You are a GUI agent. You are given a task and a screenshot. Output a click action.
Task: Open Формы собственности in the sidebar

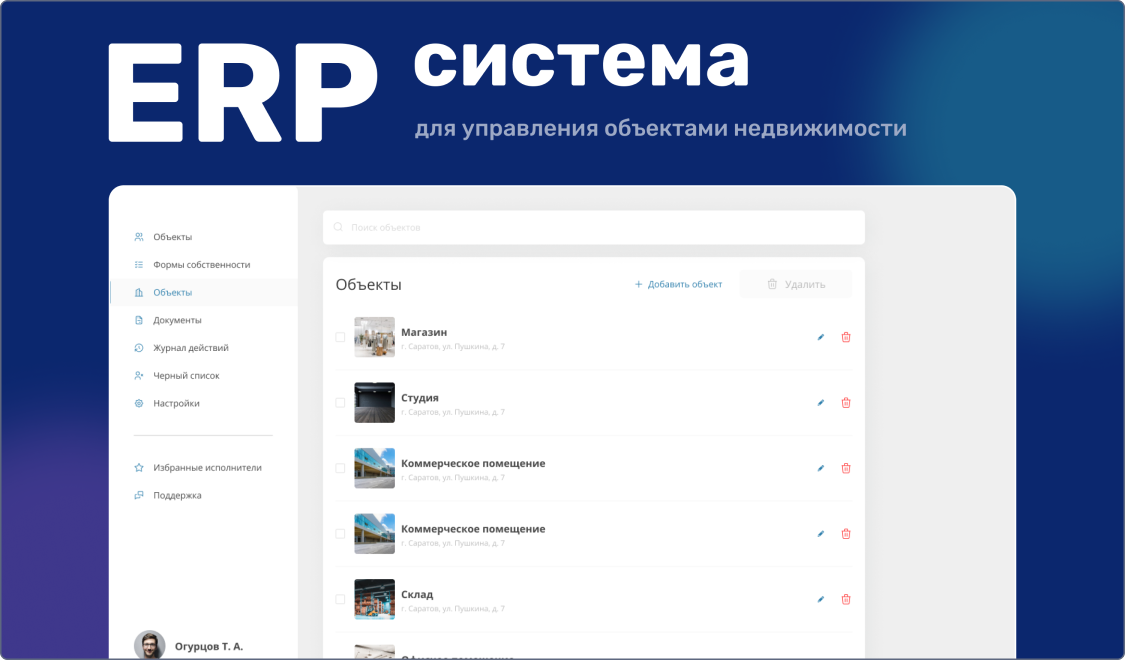(x=204, y=265)
